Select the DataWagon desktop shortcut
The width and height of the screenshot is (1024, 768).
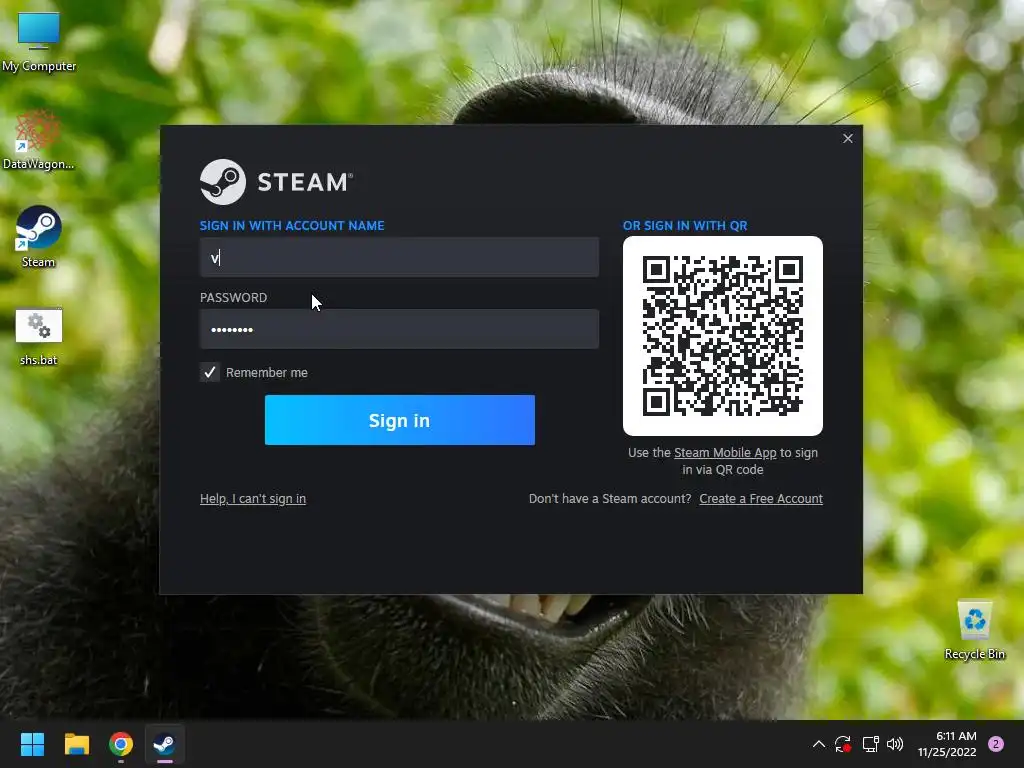click(38, 140)
